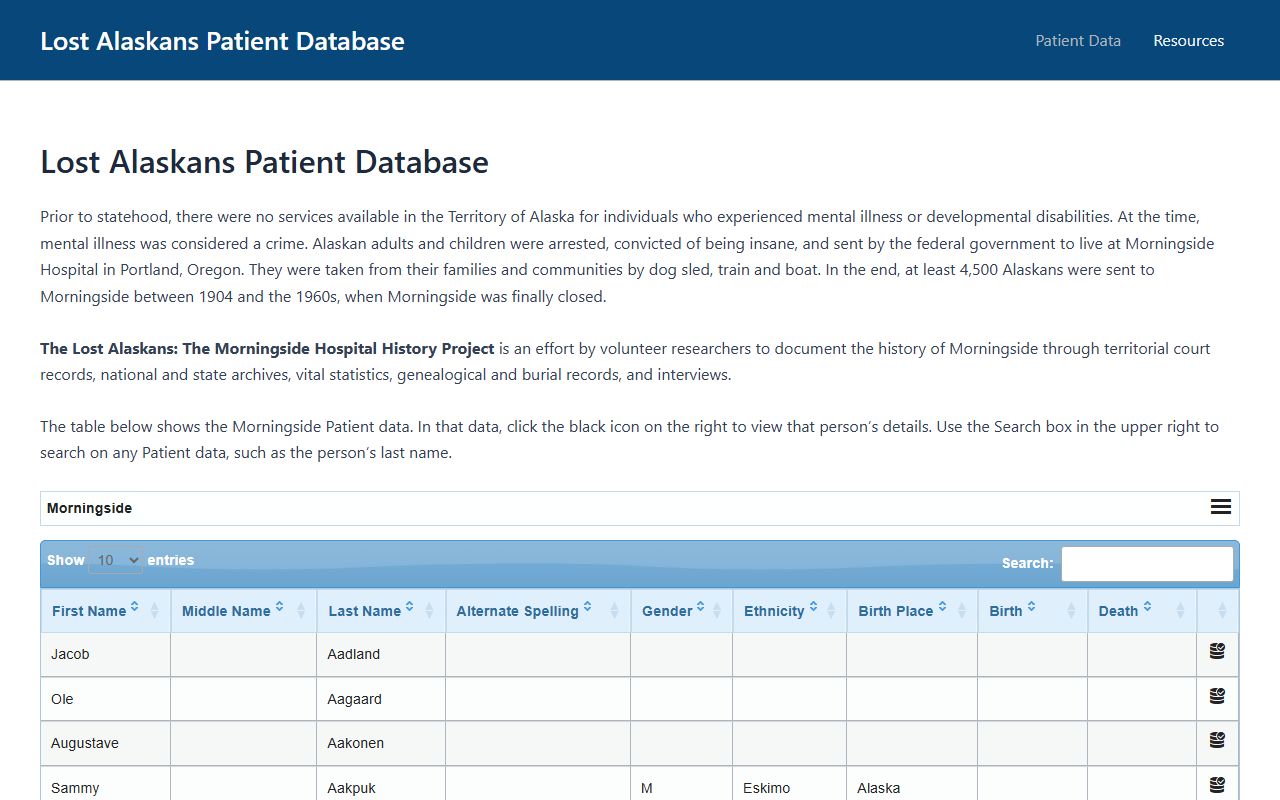Click blue sort arrows beside Ethnicity label
This screenshot has width=1280, height=800.
(813, 608)
